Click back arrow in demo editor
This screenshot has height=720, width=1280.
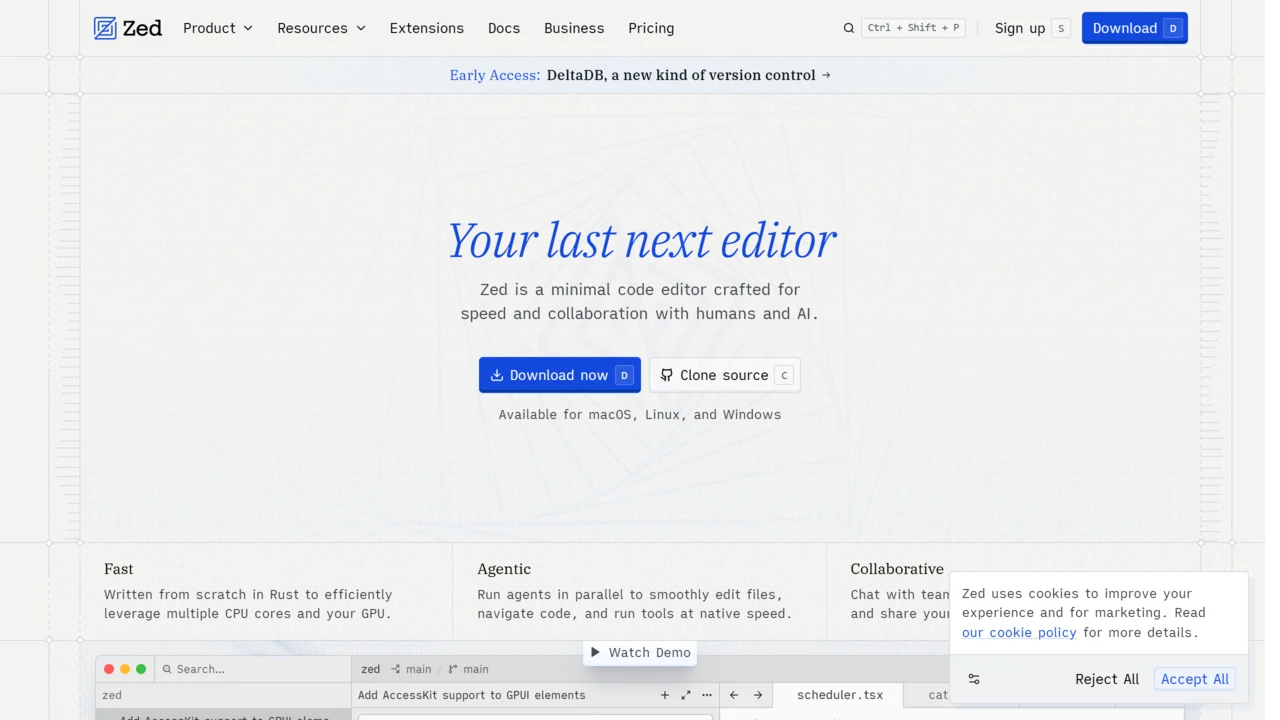tap(734, 695)
